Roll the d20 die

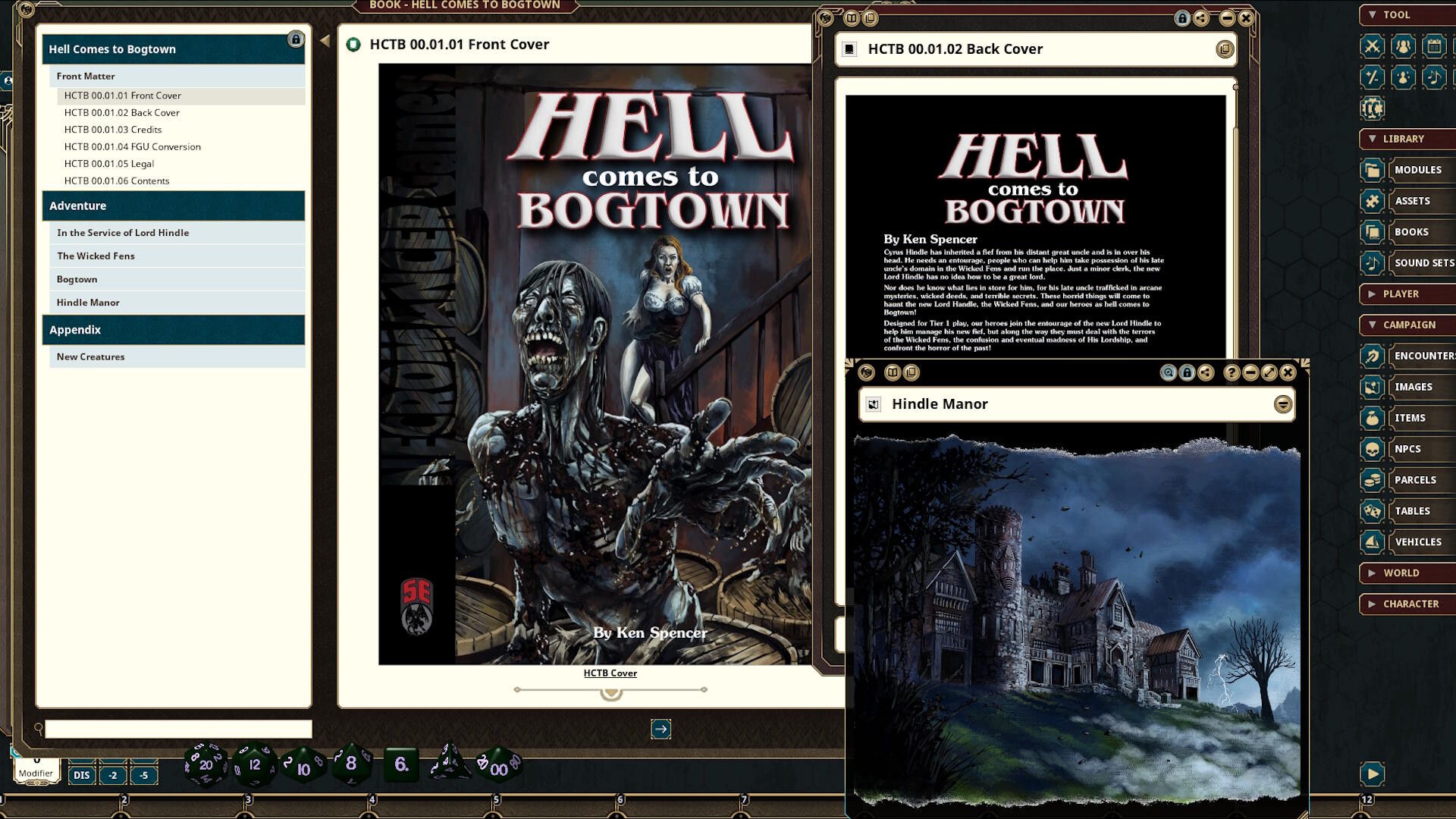coord(206,764)
